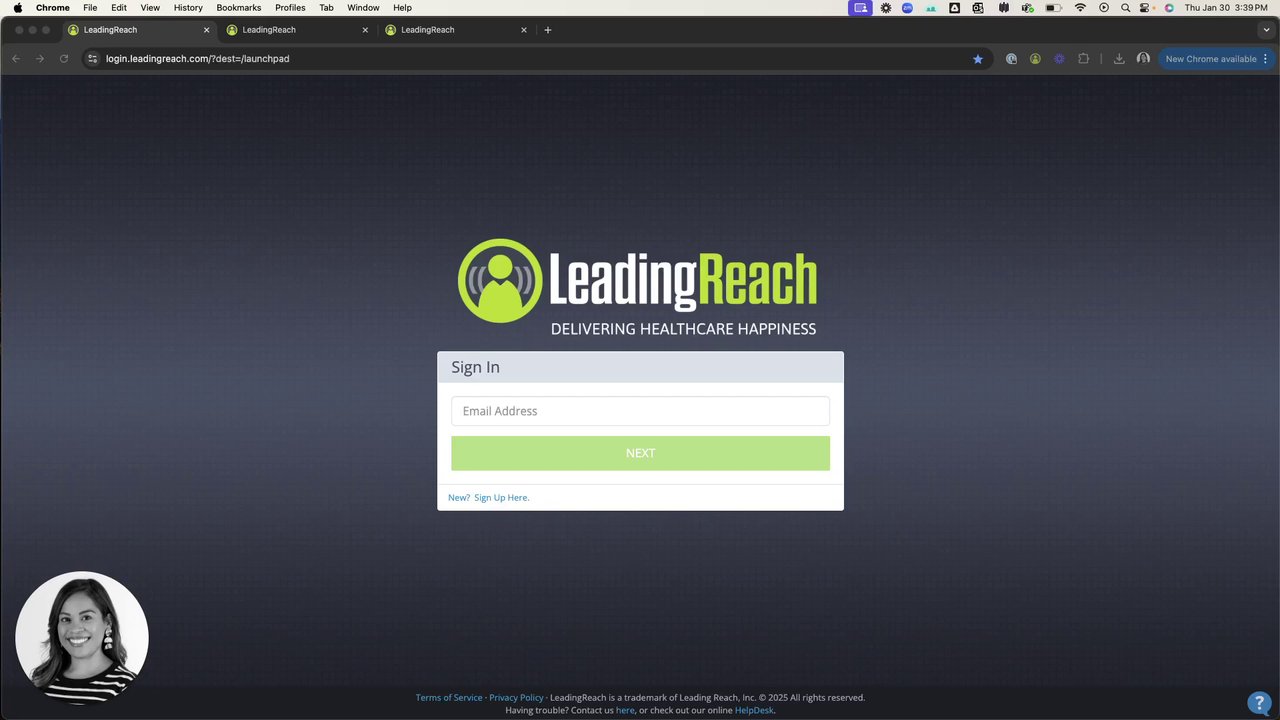Open the Wi-Fi menu bar icon
This screenshot has height=720, width=1280.
(1080, 8)
